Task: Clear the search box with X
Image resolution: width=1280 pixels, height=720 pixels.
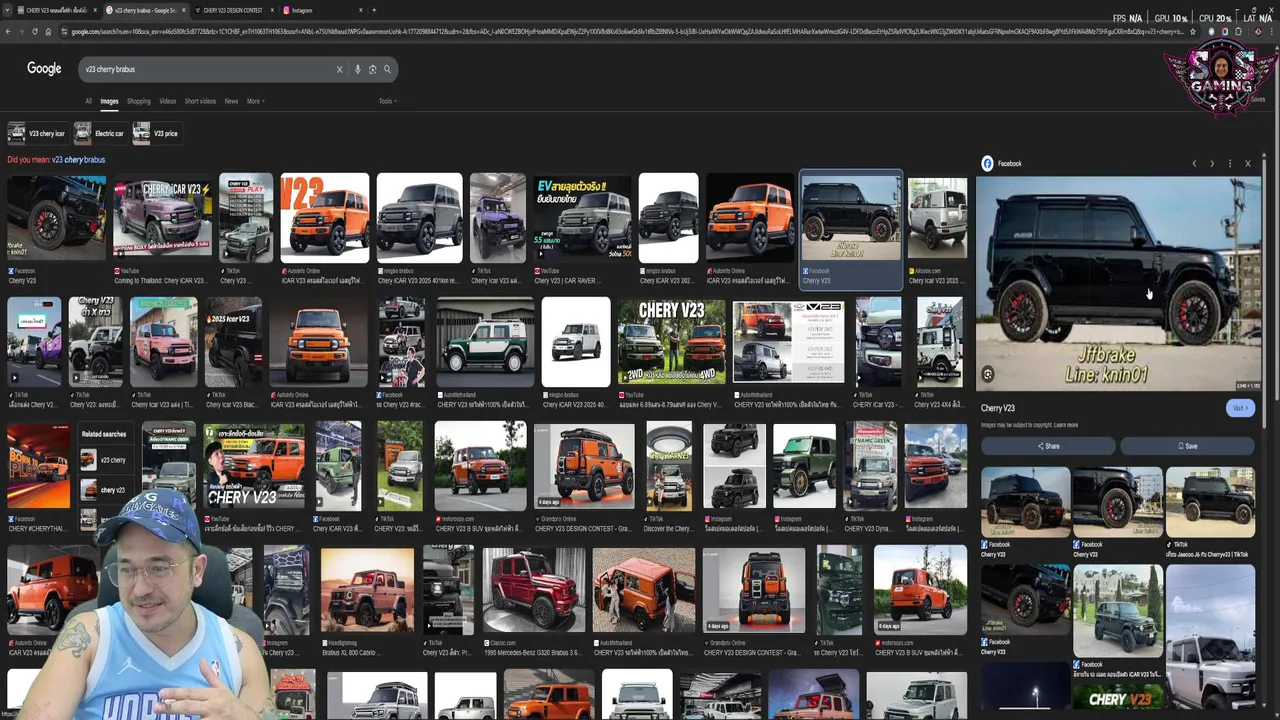Action: click(339, 69)
